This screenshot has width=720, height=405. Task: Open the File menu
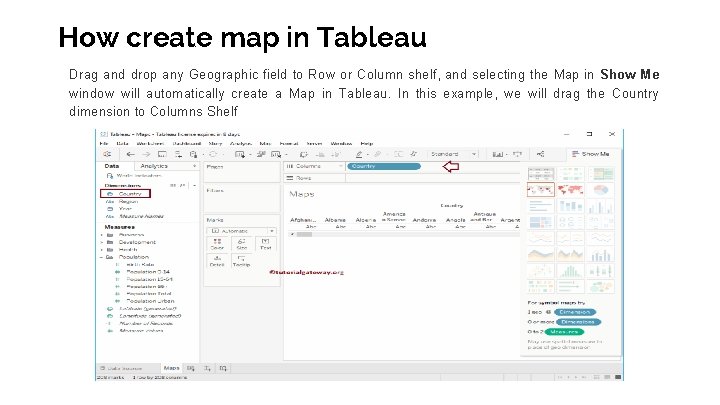[x=104, y=143]
